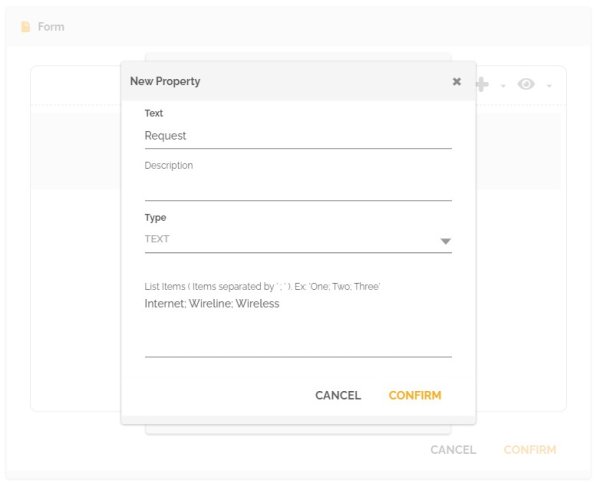
Task: Click the plus add icon
Action: point(483,85)
